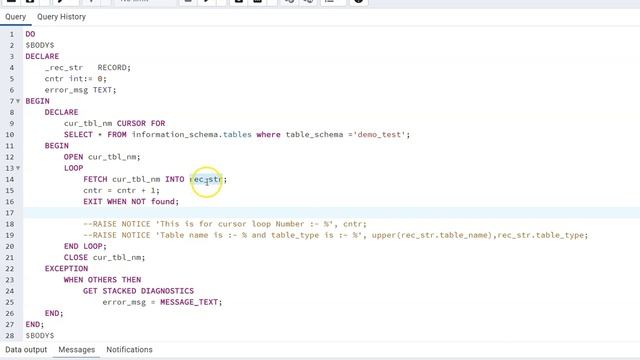640x360 pixels.
Task: Click the 'cur_tbl_nm CURSOR FOR' line
Action: click(x=114, y=123)
